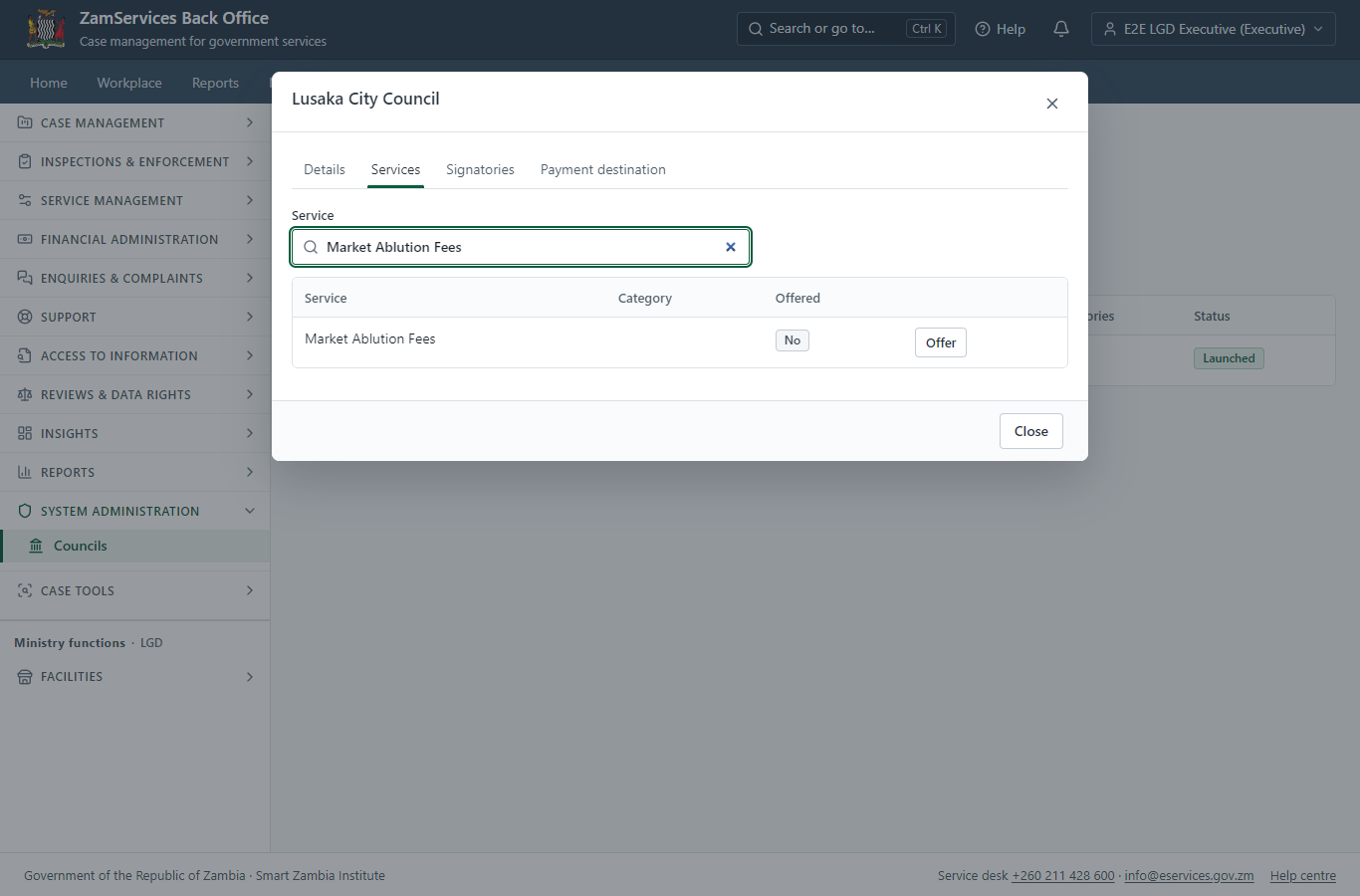Viewport: 1360px width, 896px height.
Task: Focus the Service search input field
Action: tap(521, 247)
